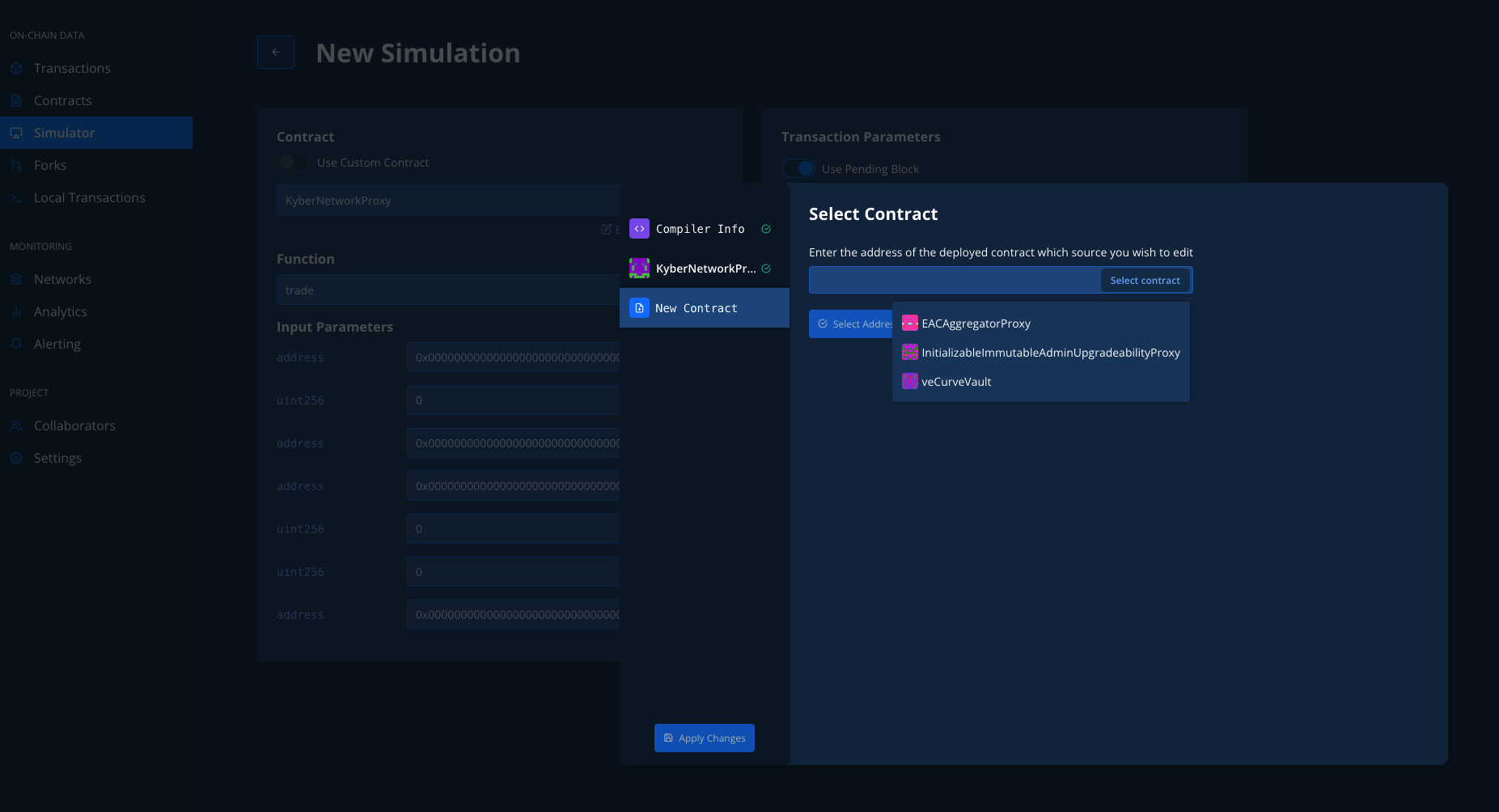Toggle the Use Pending Block switch
Screen dimensions: 1499x812
click(x=798, y=168)
